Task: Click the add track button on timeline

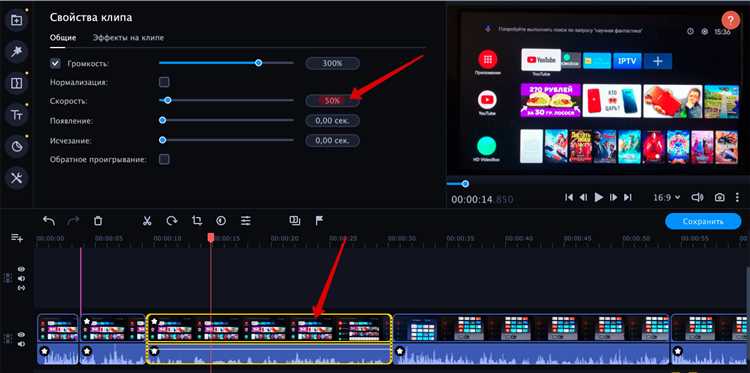Action: click(17, 238)
